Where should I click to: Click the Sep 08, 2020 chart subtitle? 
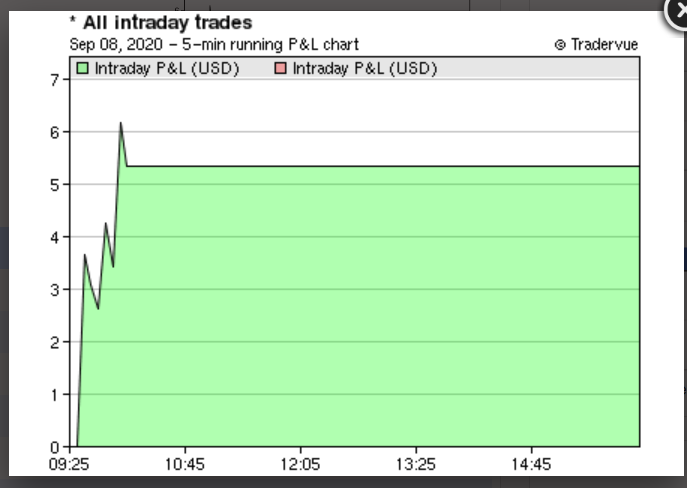[213, 45]
